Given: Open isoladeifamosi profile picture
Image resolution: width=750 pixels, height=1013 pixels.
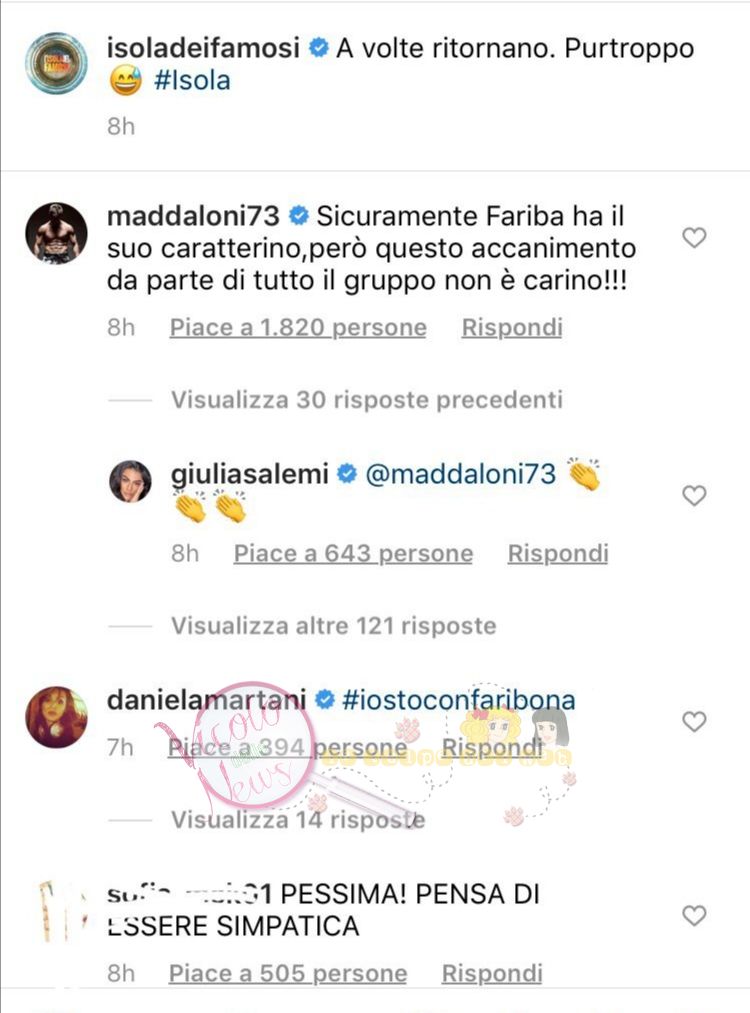Looking at the screenshot, I should (x=56, y=63).
